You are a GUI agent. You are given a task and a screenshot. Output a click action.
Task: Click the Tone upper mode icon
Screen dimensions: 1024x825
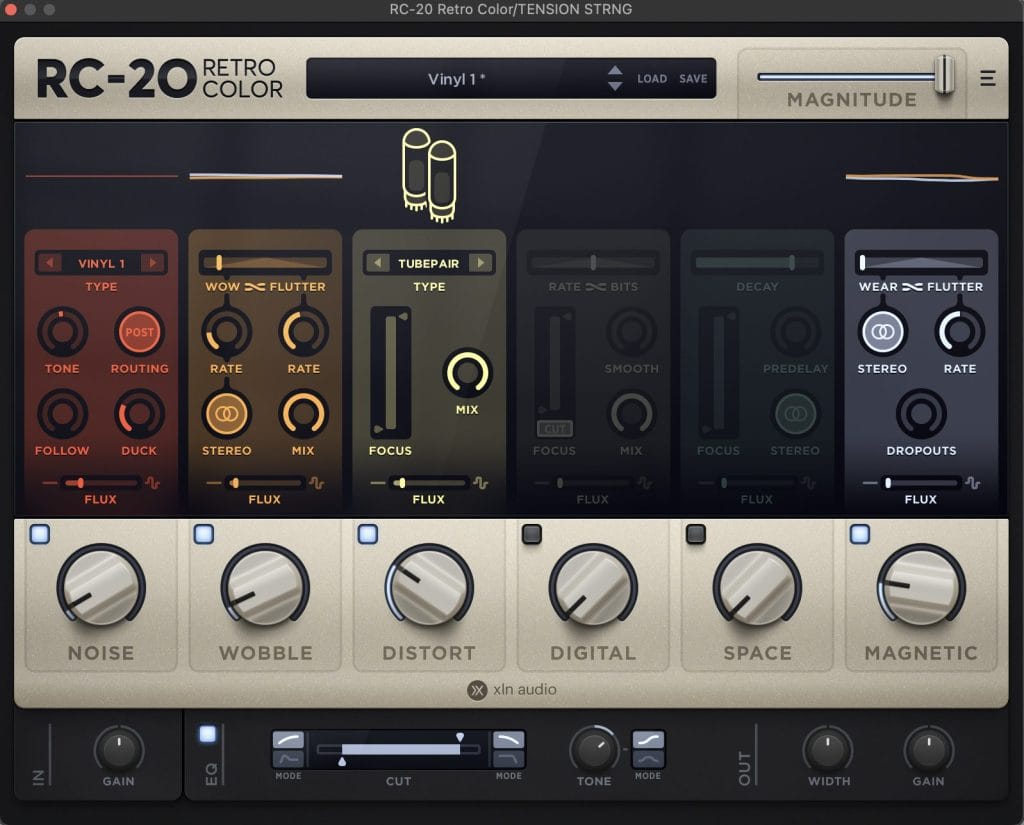pyautogui.click(x=648, y=740)
